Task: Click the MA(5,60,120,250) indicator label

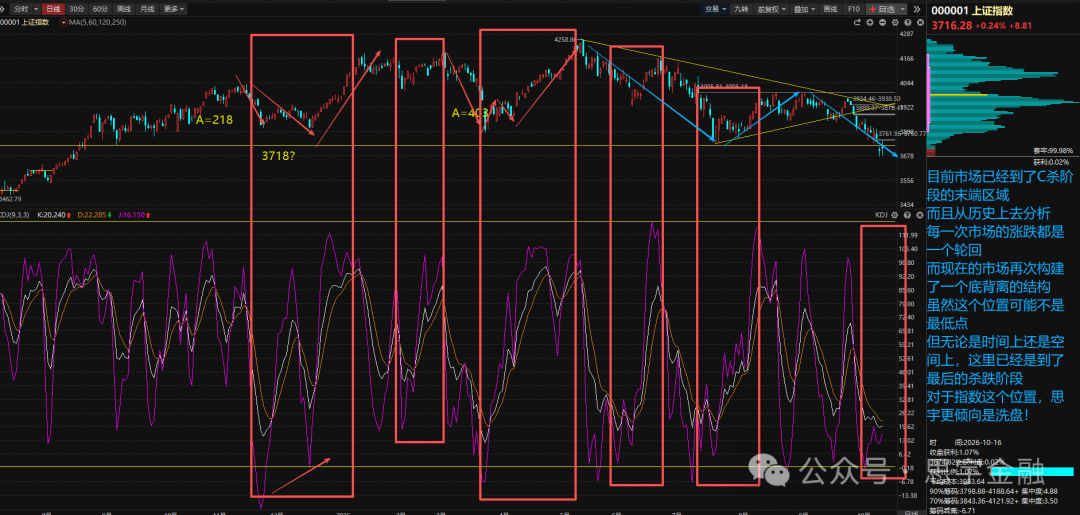Action: 97,23
